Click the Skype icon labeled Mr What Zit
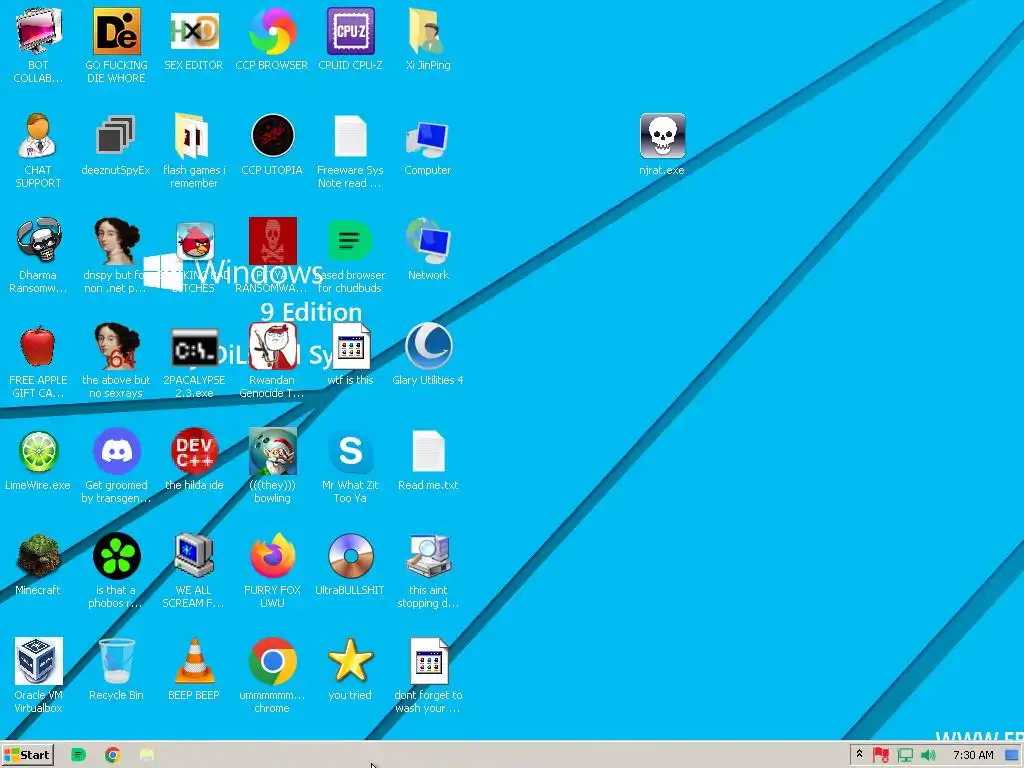The height and width of the screenshot is (768, 1024). (350, 465)
